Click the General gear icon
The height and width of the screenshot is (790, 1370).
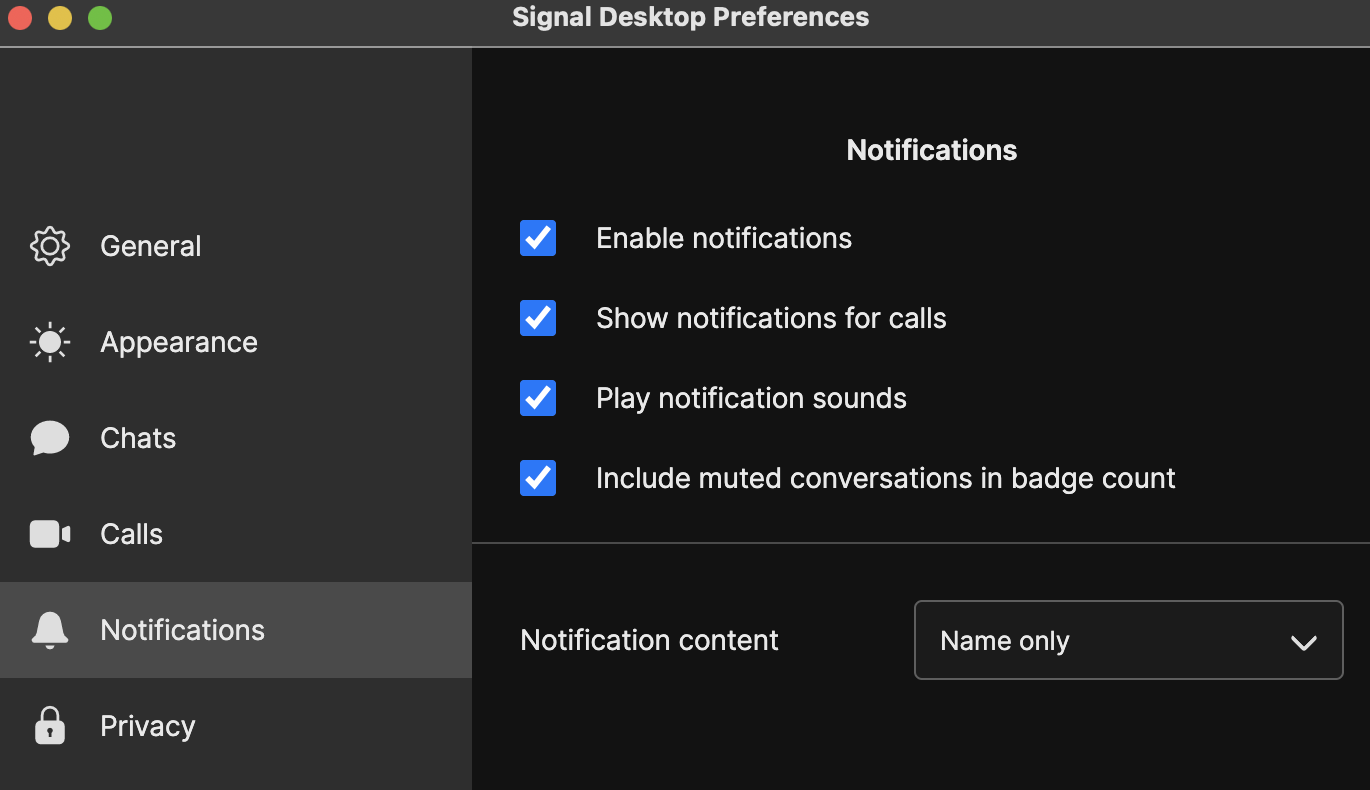[48, 245]
